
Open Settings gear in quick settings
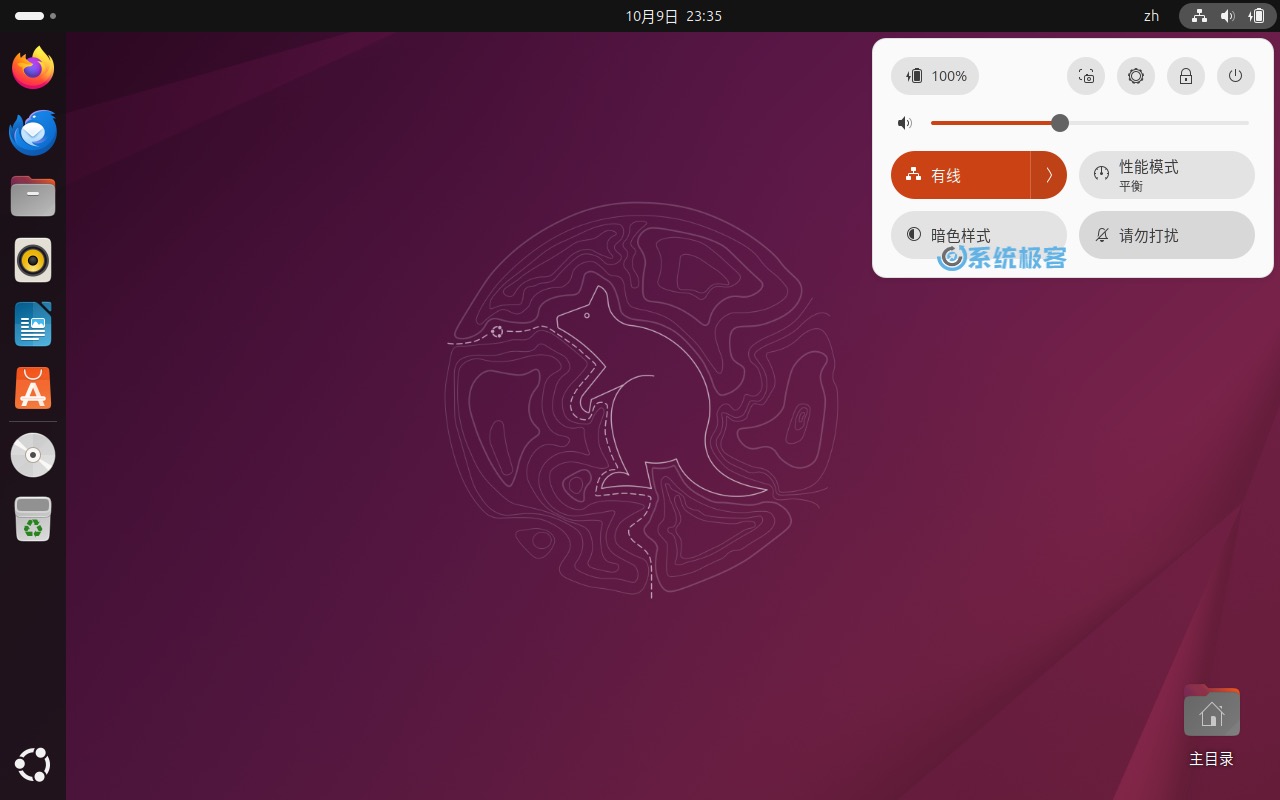(1136, 76)
